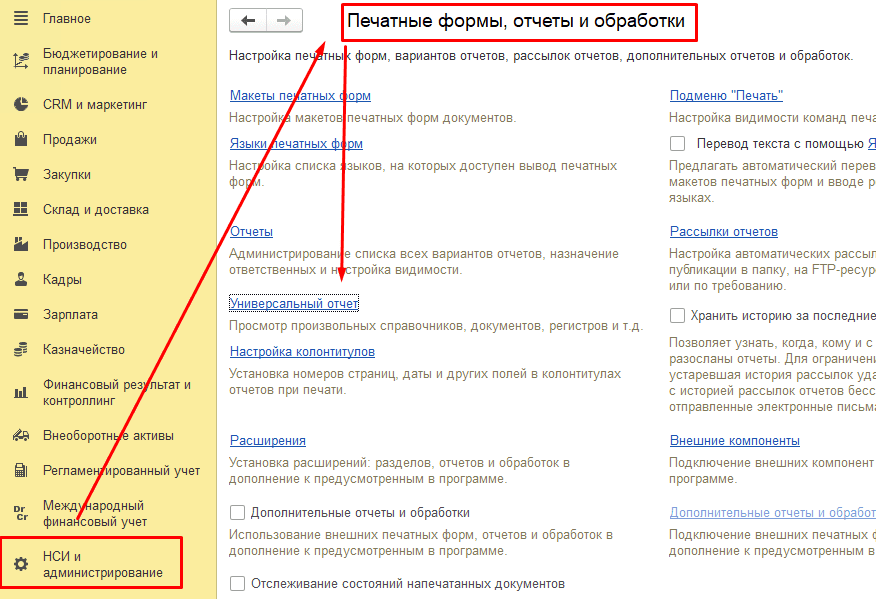This screenshot has height=599, width=876.
Task: Open the Закупки cart icon
Action: point(15,173)
